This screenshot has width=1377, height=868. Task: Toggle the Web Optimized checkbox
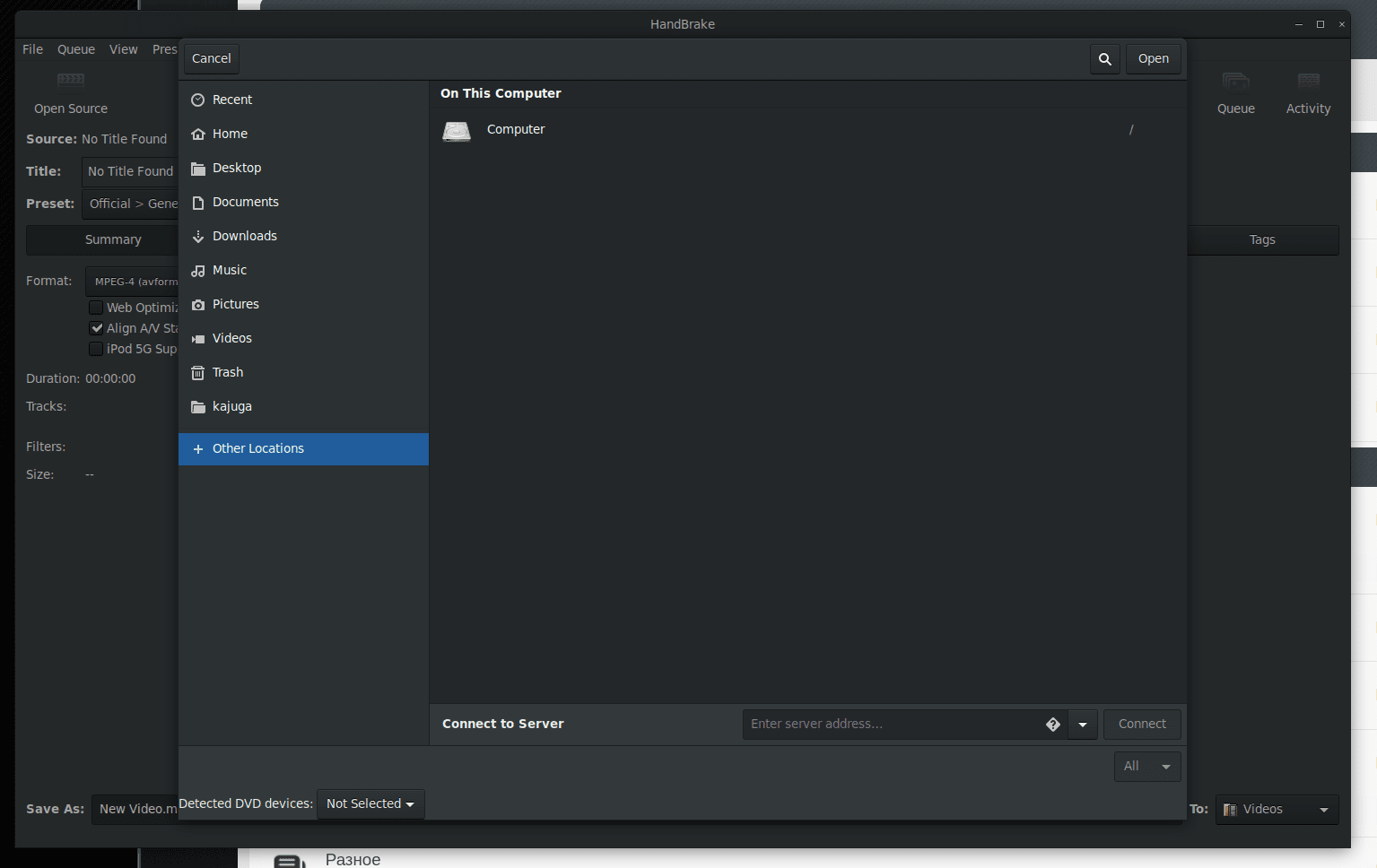[96, 308]
